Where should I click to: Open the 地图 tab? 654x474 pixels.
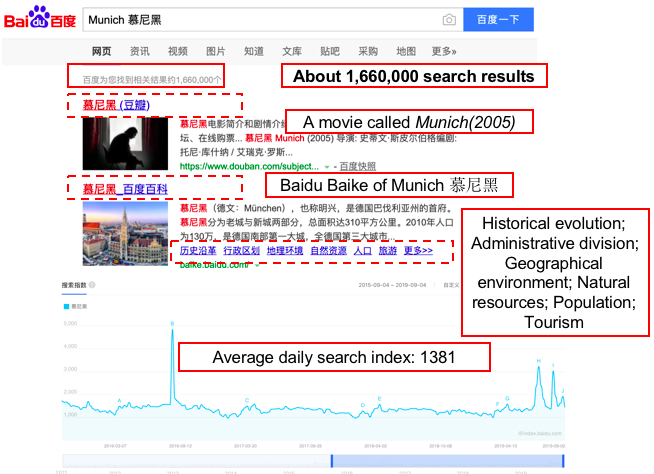406,51
